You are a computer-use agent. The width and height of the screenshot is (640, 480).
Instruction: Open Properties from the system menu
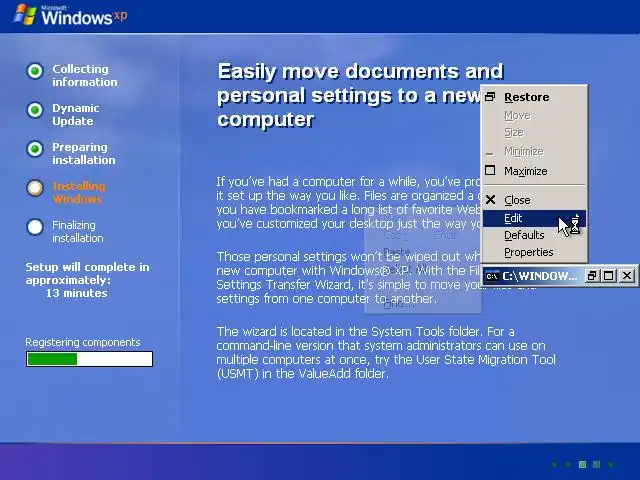[x=535, y=252]
